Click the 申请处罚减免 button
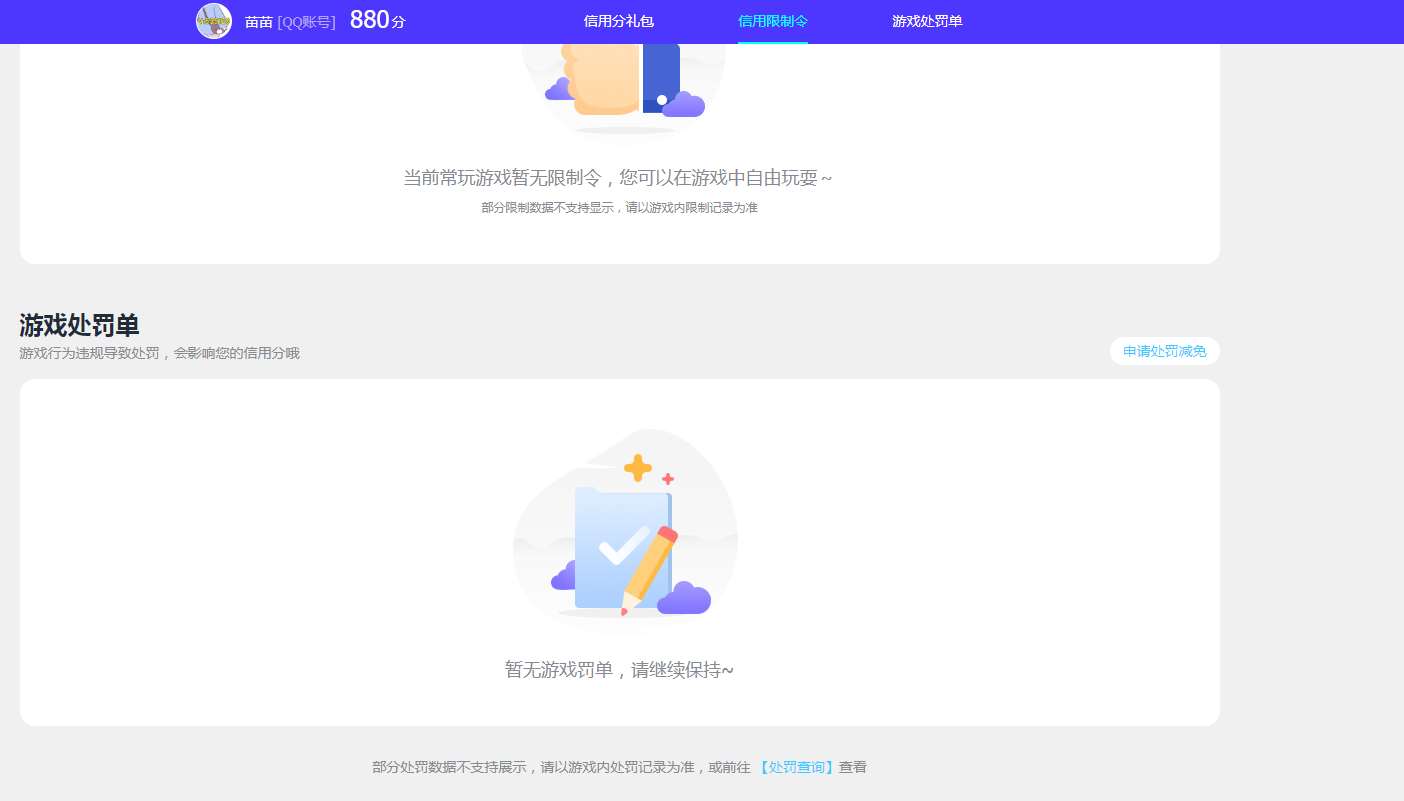 [x=1164, y=351]
